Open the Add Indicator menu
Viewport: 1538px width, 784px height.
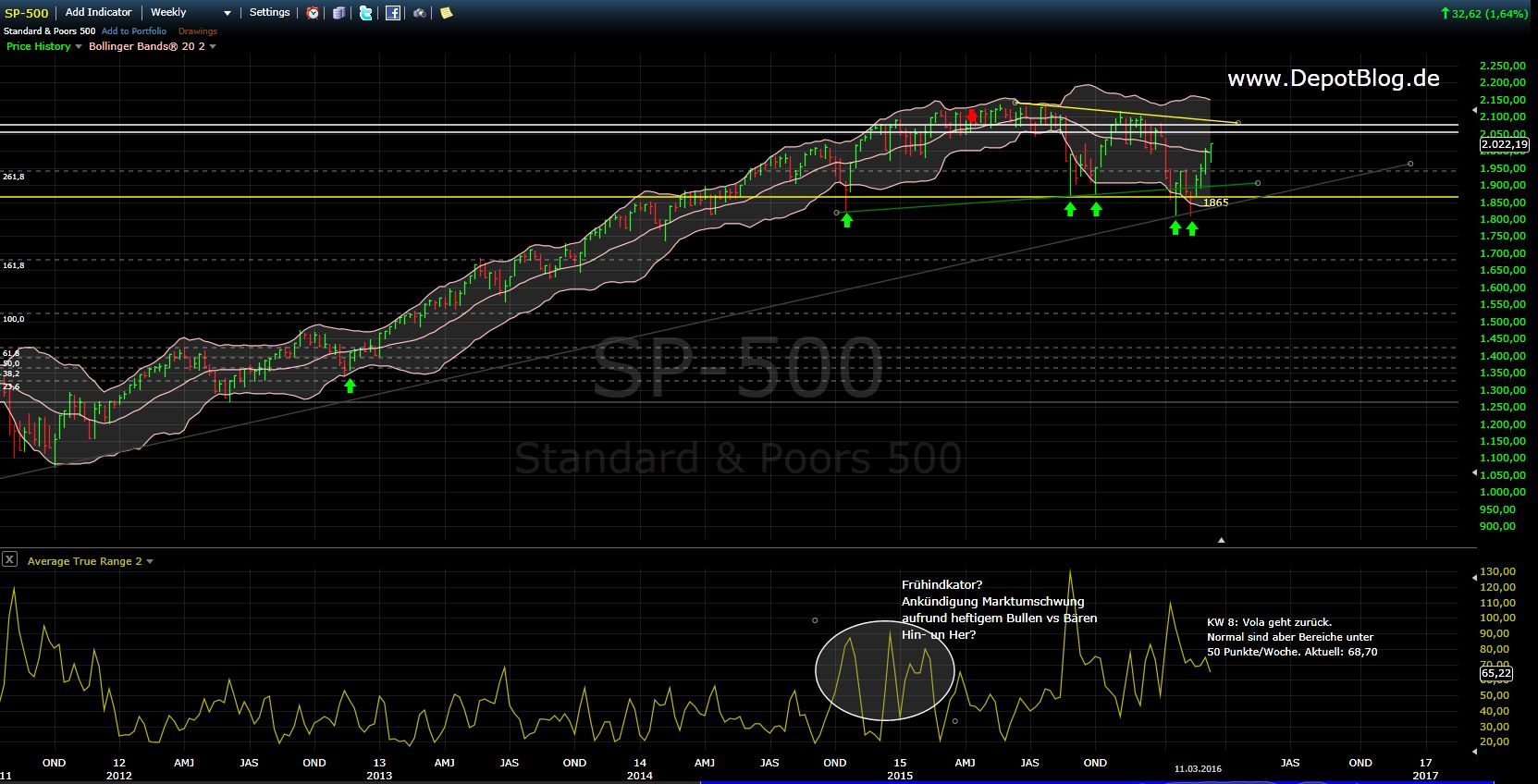tap(98, 13)
